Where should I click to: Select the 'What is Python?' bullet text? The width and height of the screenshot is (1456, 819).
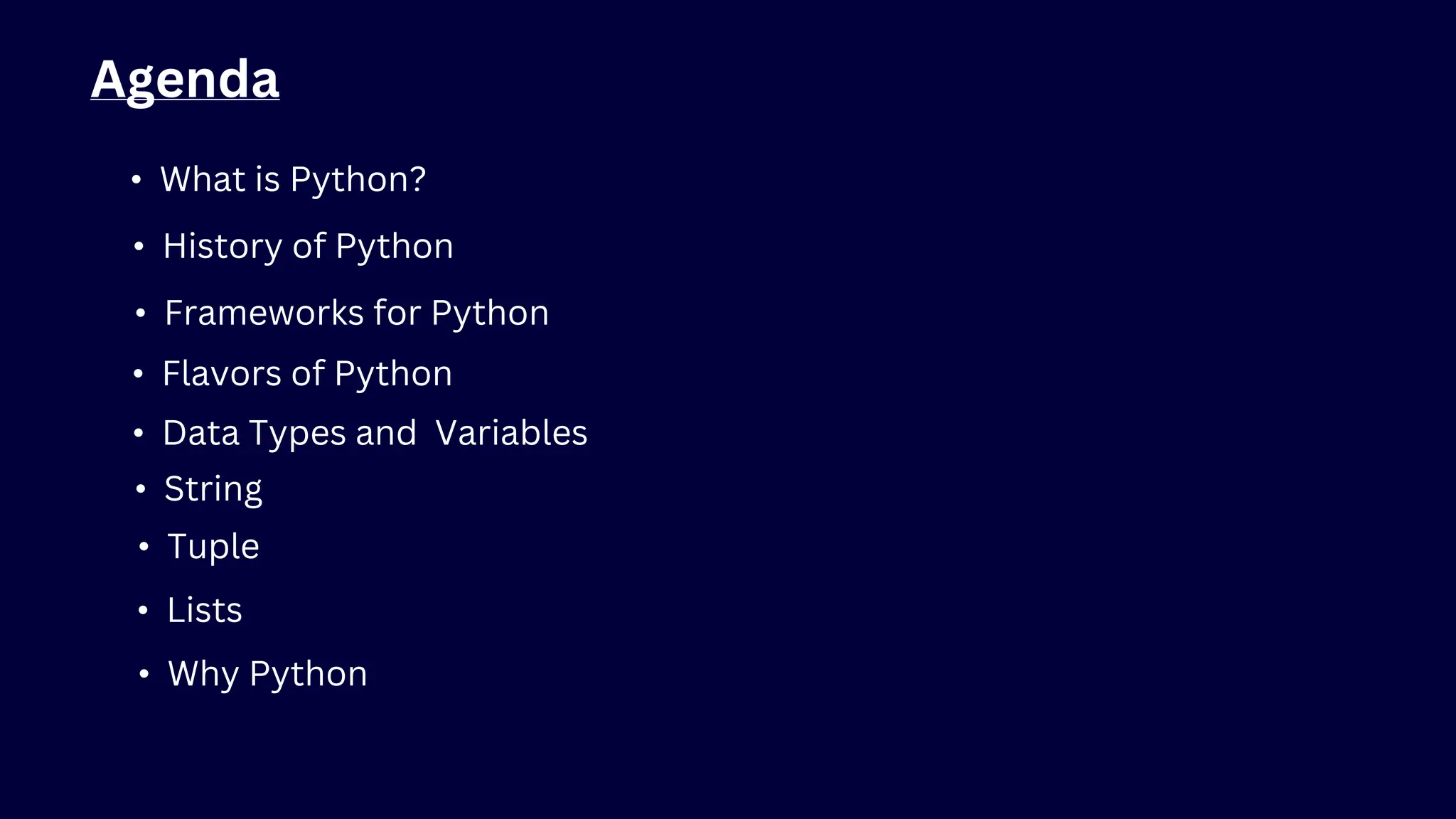(293, 180)
